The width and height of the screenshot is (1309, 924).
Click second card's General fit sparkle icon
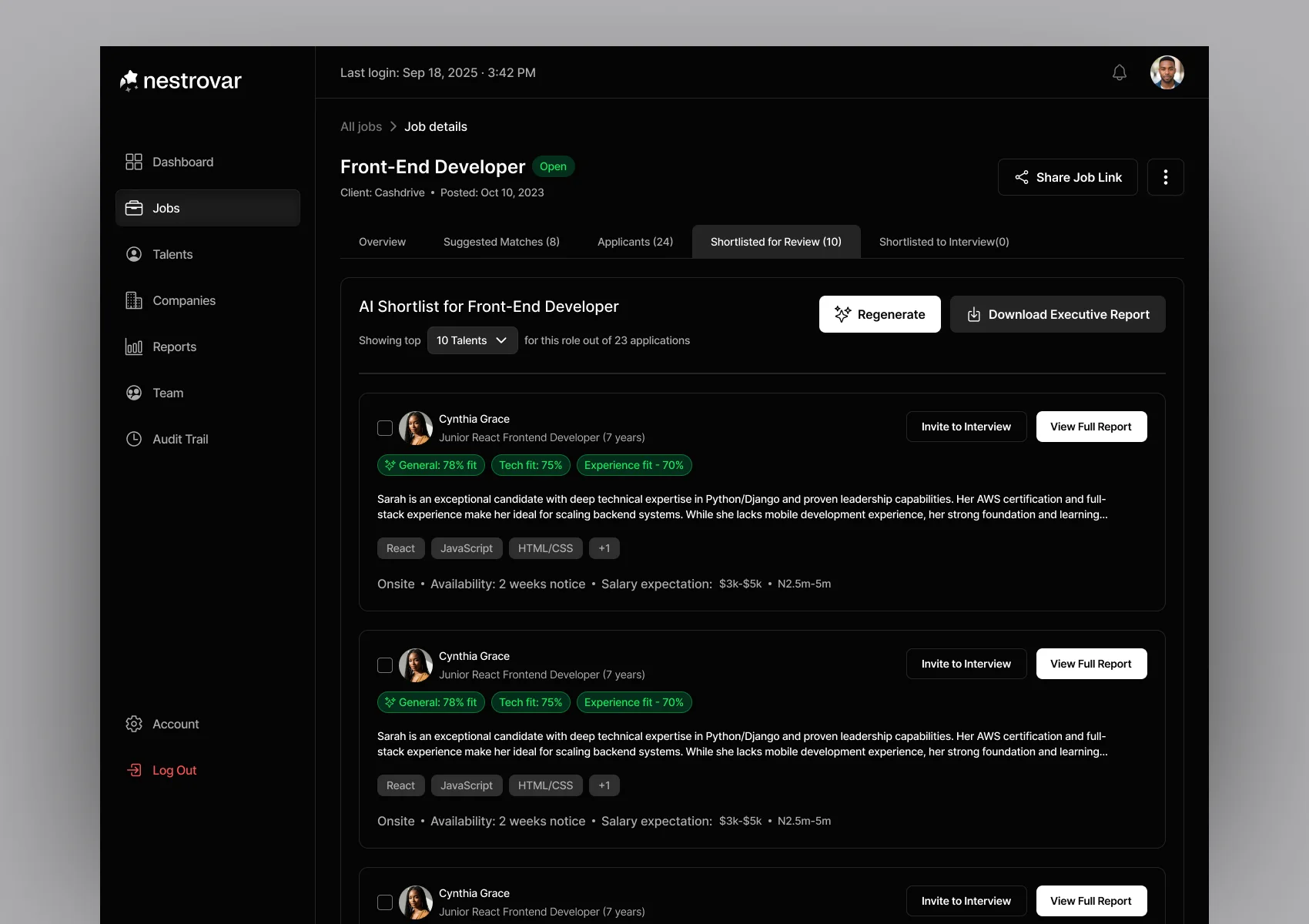[390, 702]
